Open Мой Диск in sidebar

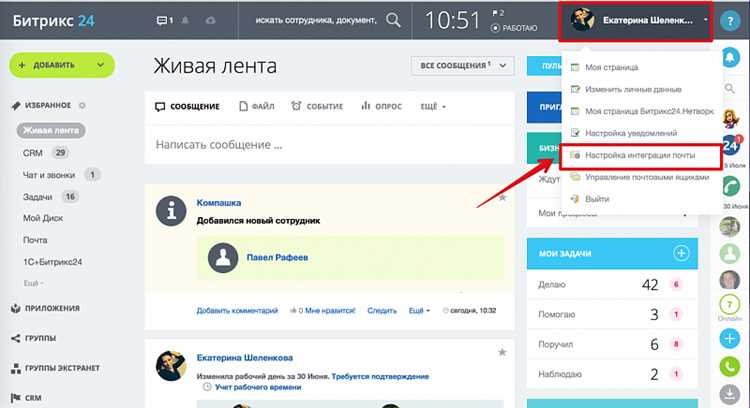click(43, 218)
